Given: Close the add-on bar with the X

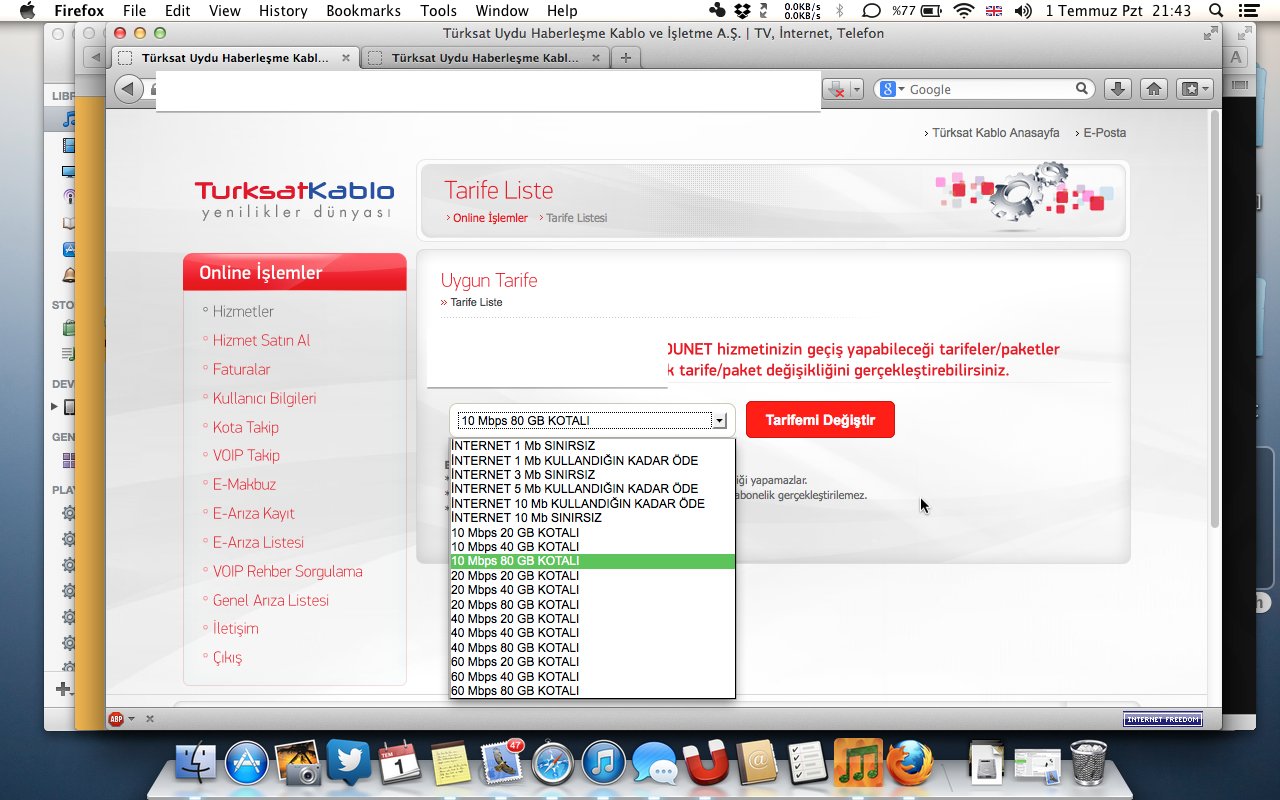Looking at the screenshot, I should [x=150, y=718].
